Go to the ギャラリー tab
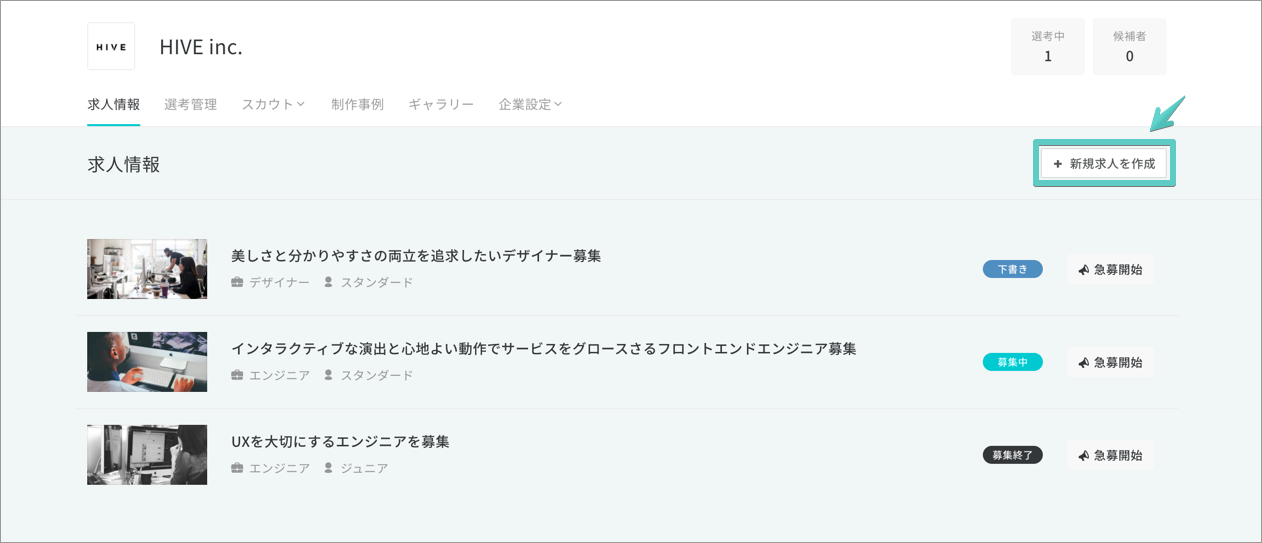 [441, 104]
